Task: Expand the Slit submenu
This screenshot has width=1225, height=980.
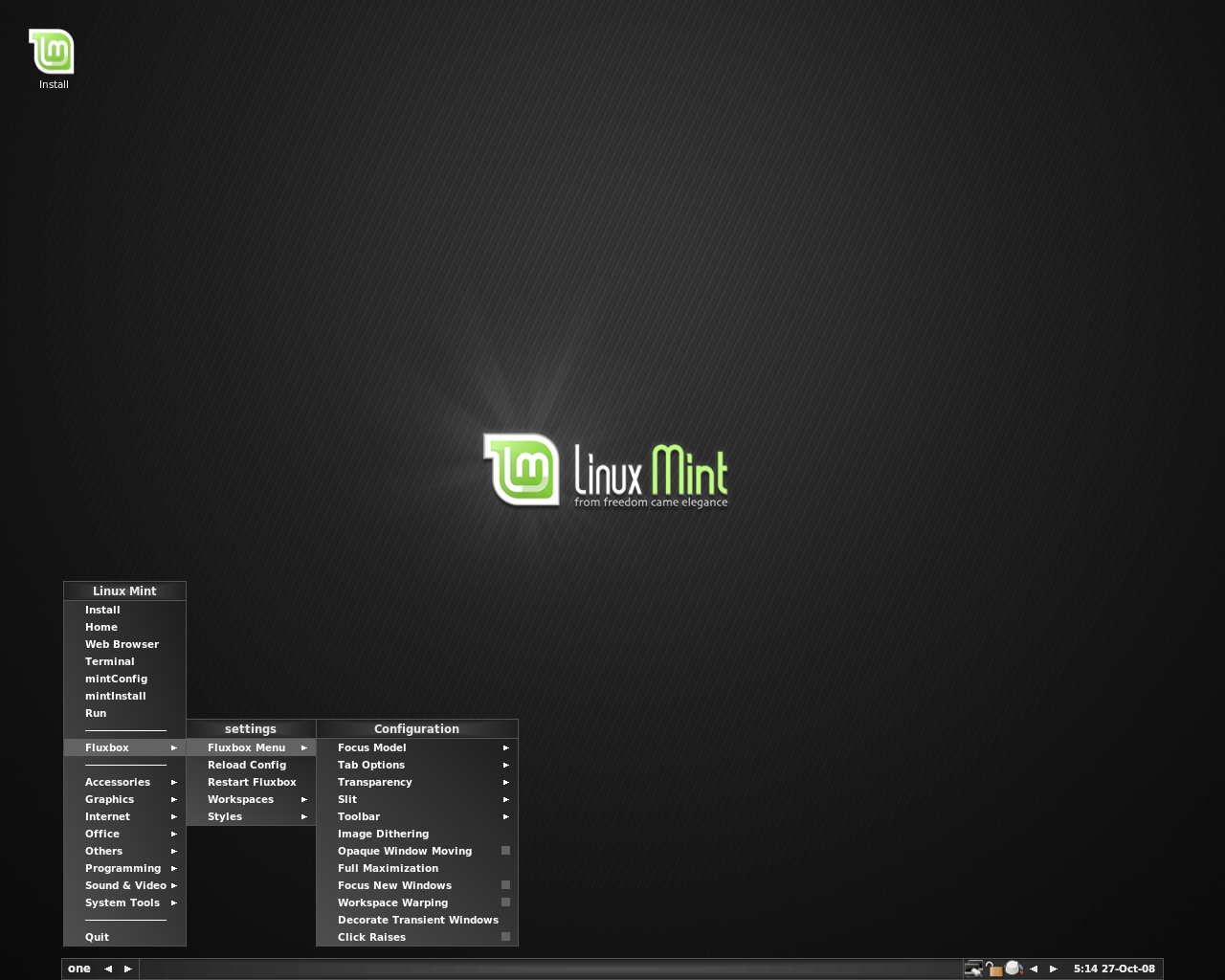Action: [x=417, y=799]
